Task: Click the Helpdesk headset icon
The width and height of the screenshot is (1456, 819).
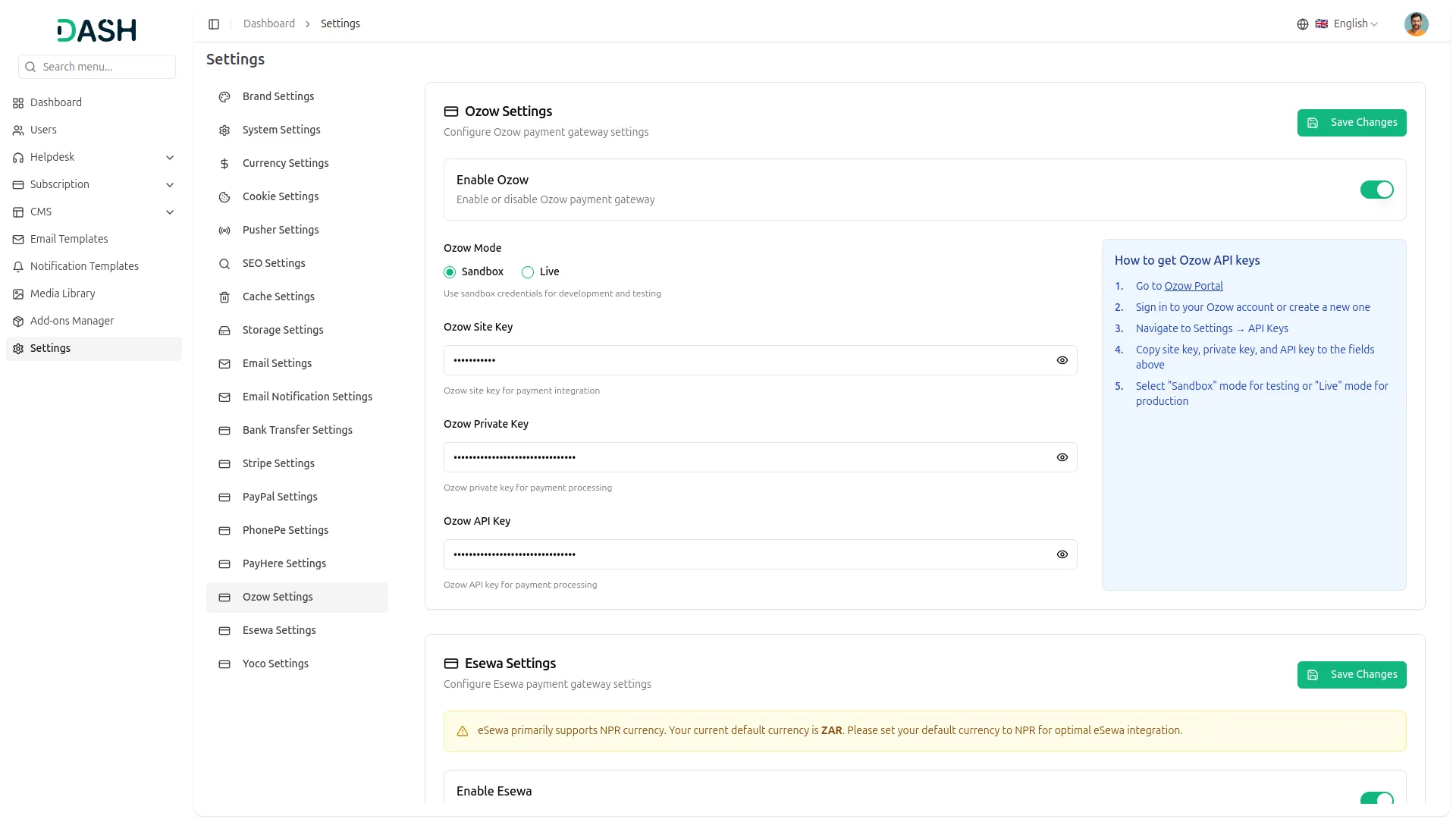Action: coord(18,158)
